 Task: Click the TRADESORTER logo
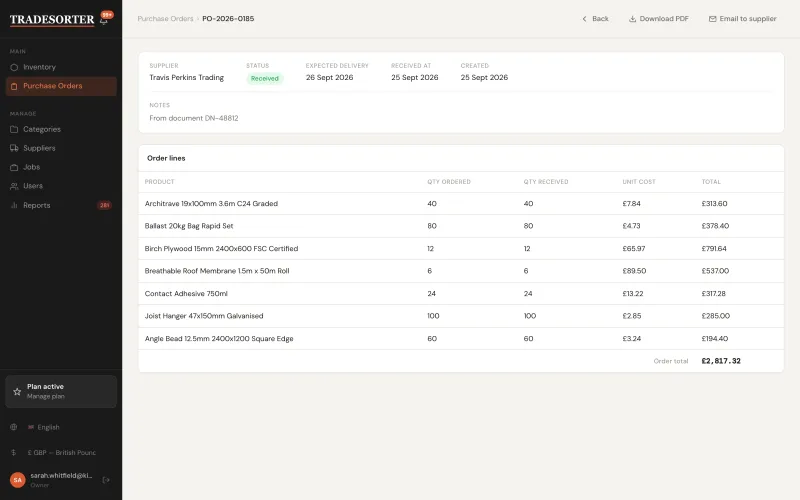click(52, 19)
